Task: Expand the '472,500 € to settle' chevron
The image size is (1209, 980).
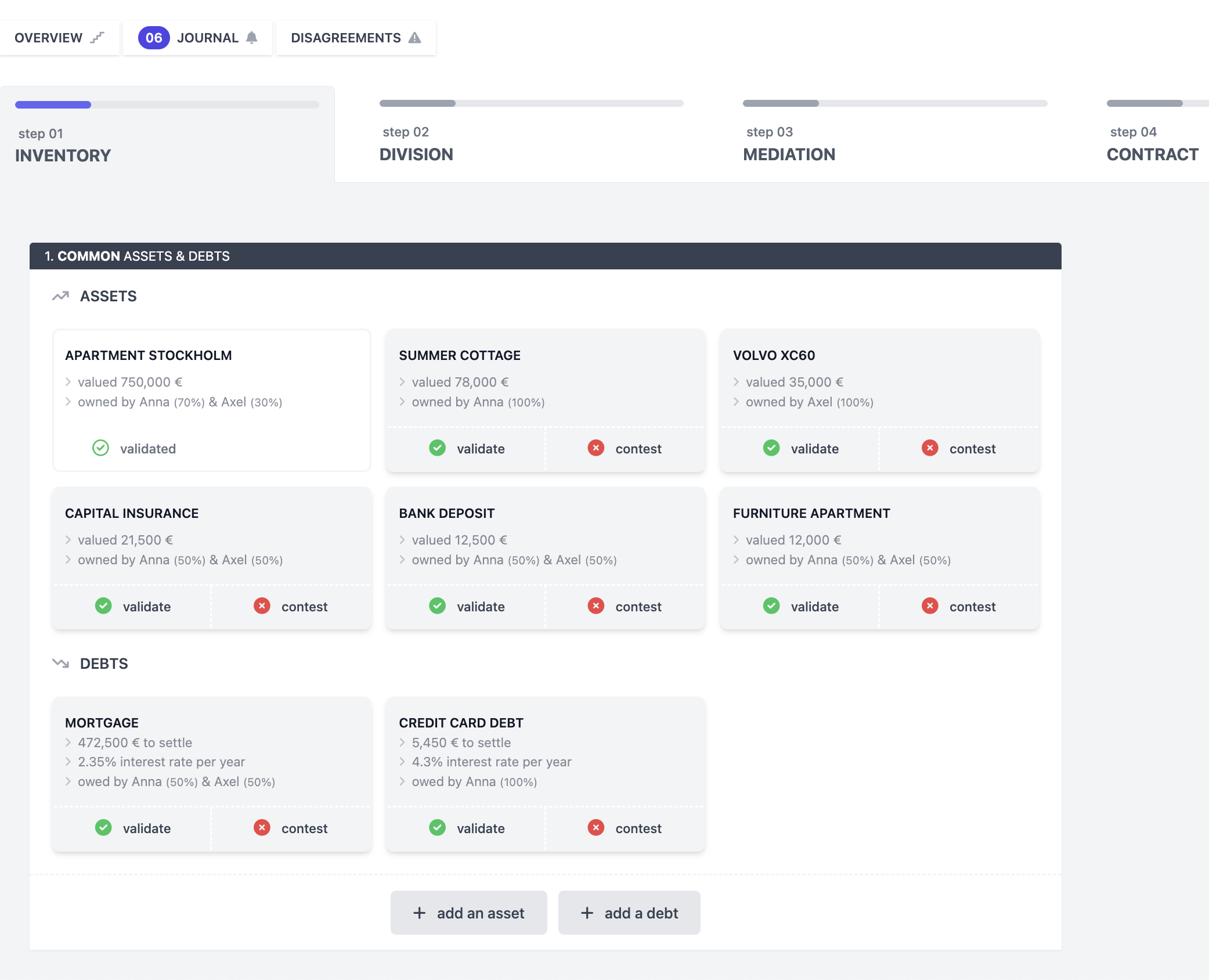Action: click(x=68, y=743)
